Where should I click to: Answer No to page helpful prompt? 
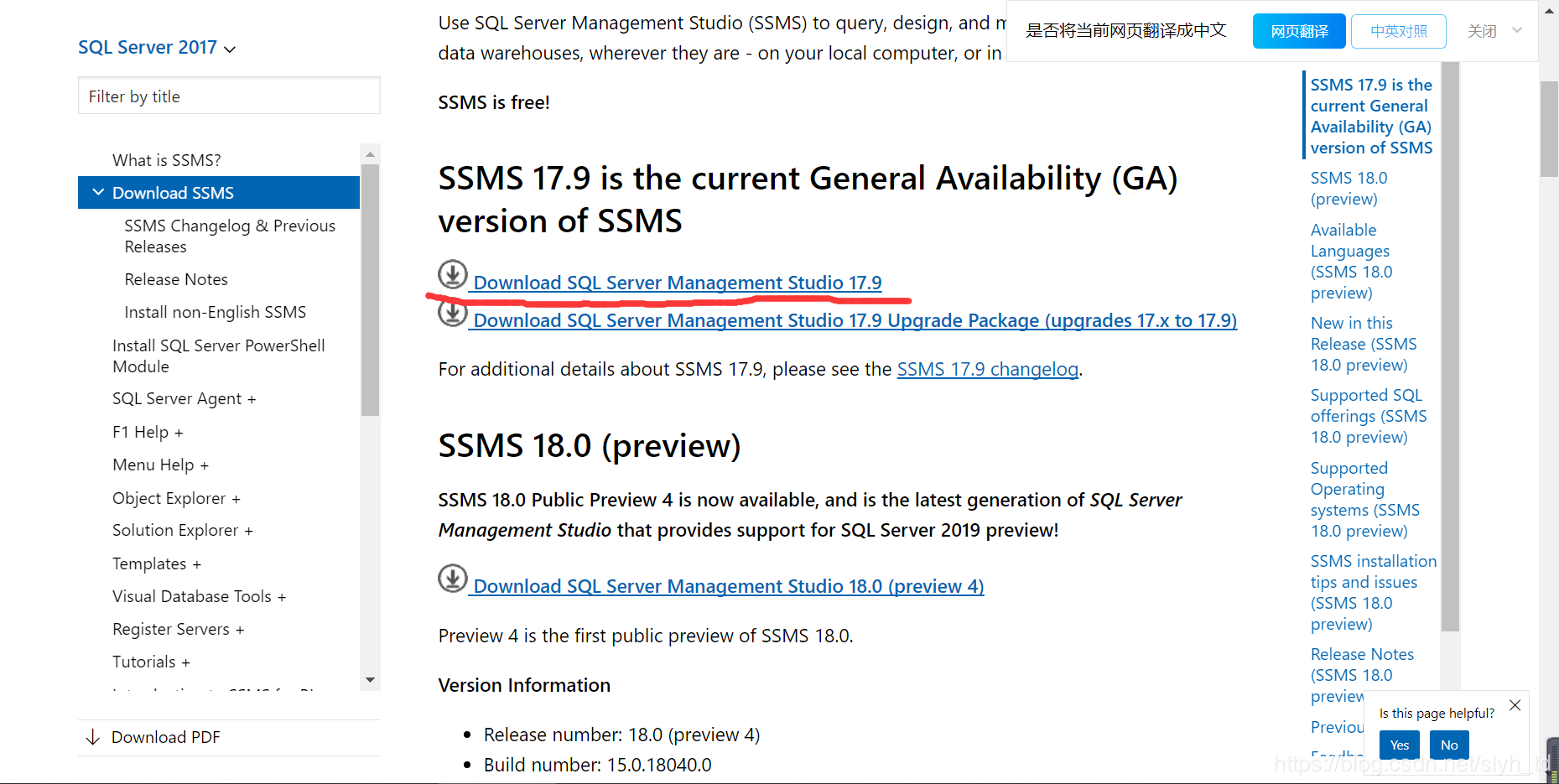click(x=1448, y=745)
